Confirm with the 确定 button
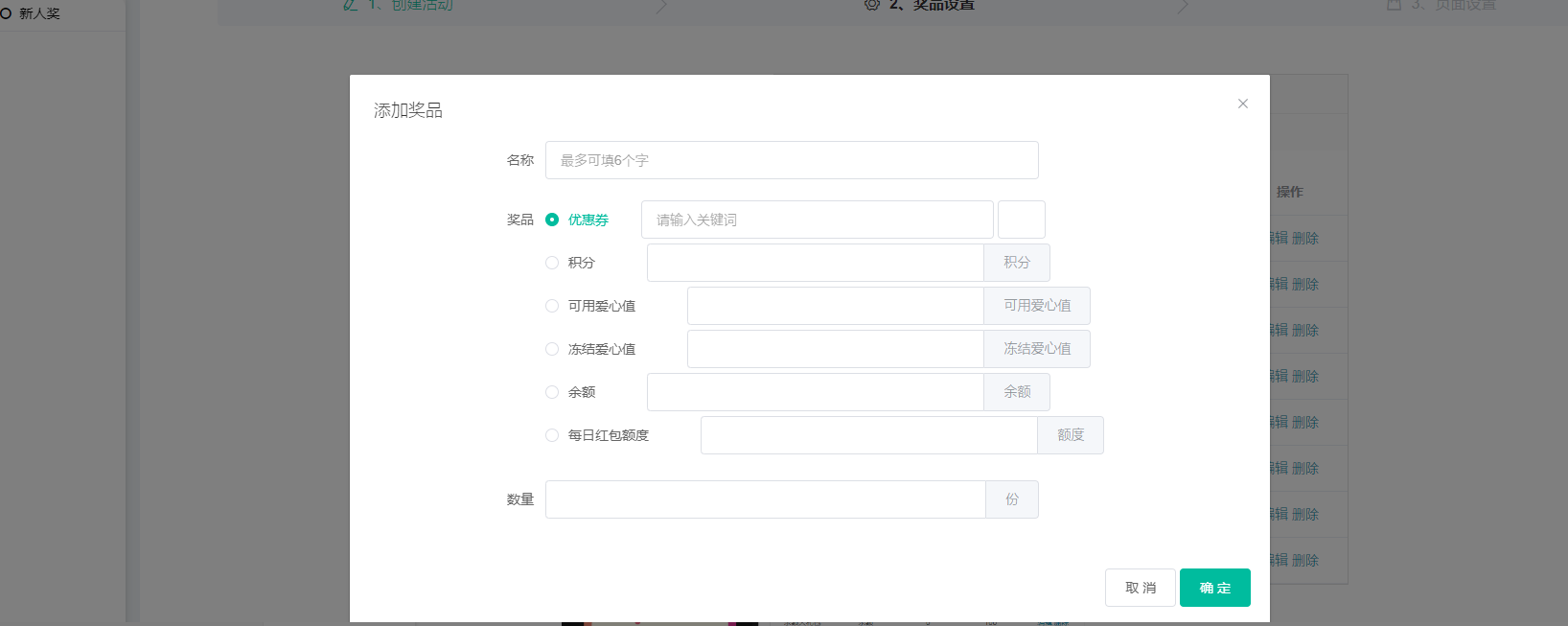This screenshot has height=626, width=1568. pos(1214,588)
